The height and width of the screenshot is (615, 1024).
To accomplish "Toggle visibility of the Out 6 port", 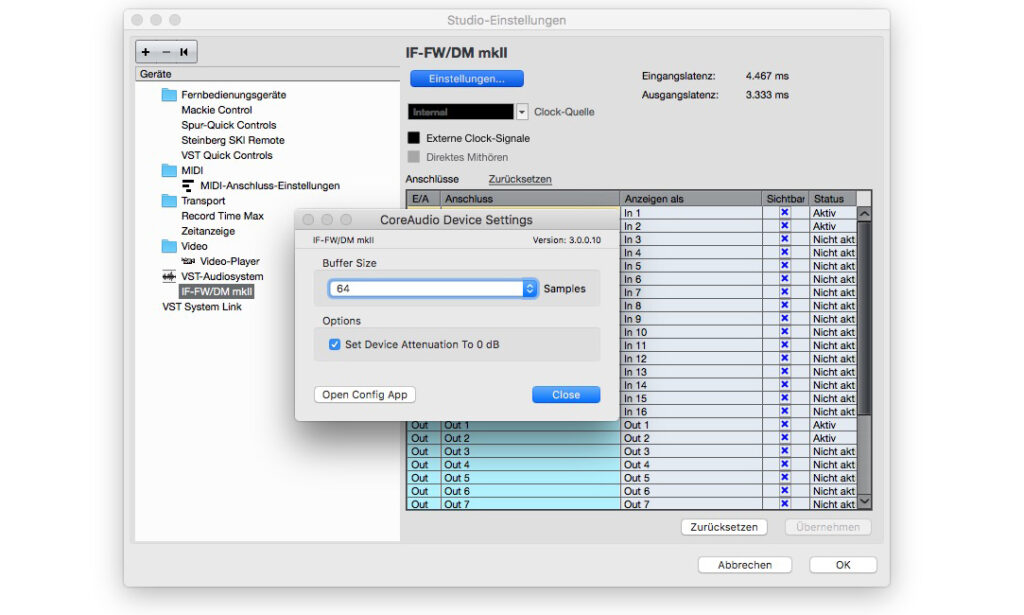I will (x=784, y=491).
